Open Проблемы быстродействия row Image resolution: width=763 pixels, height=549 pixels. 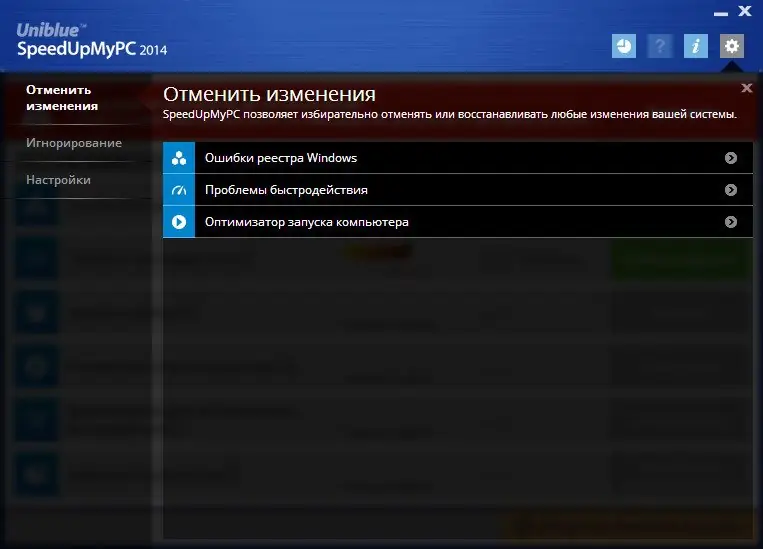458,190
